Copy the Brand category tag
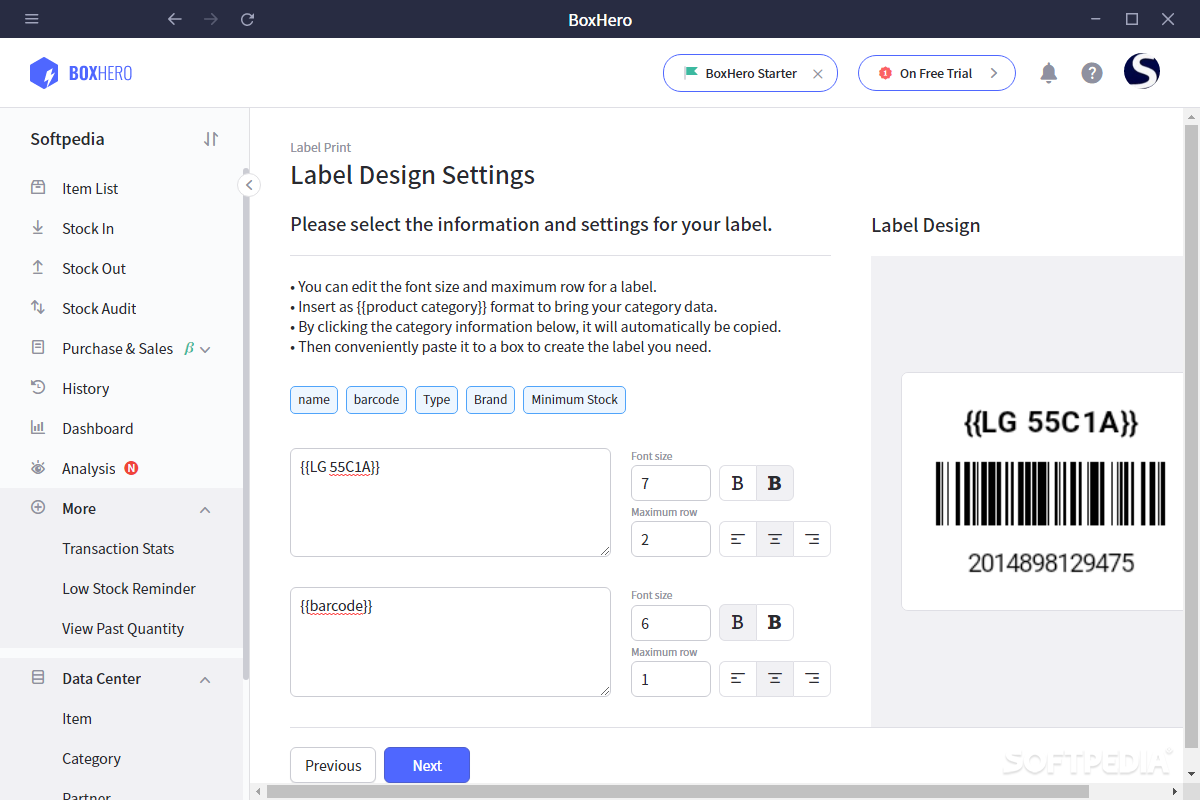This screenshot has height=800, width=1200. pos(491,399)
